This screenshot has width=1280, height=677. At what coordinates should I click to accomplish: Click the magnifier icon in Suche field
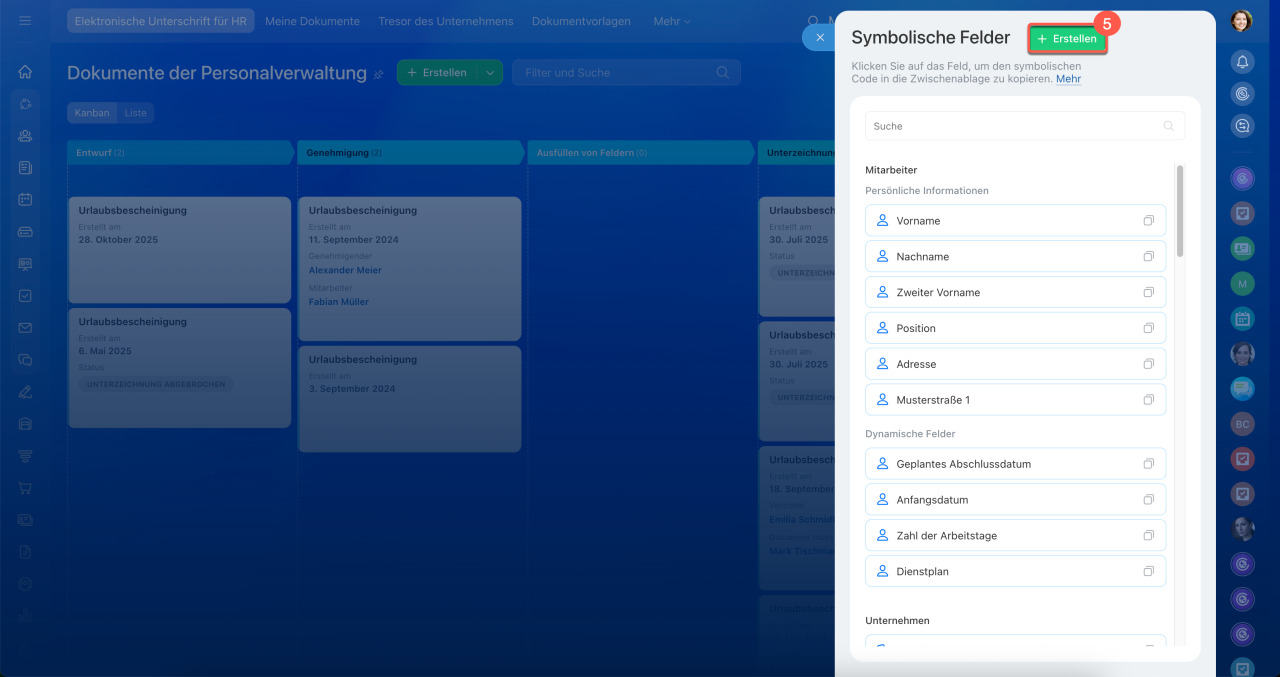click(x=1168, y=126)
